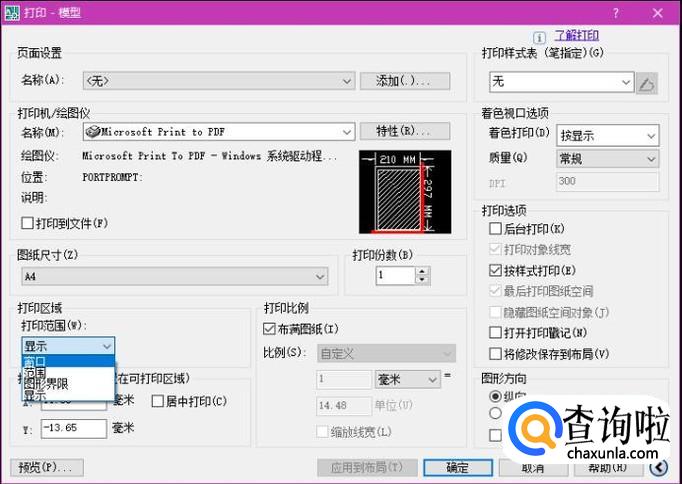Click the paper preview thumbnail 210 MM
The image size is (682, 484).
[x=405, y=192]
